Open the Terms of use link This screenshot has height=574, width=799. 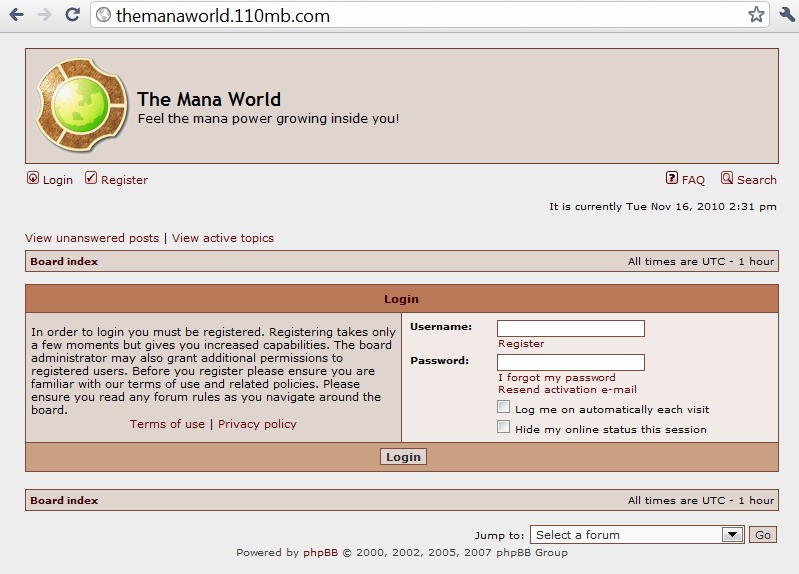167,424
